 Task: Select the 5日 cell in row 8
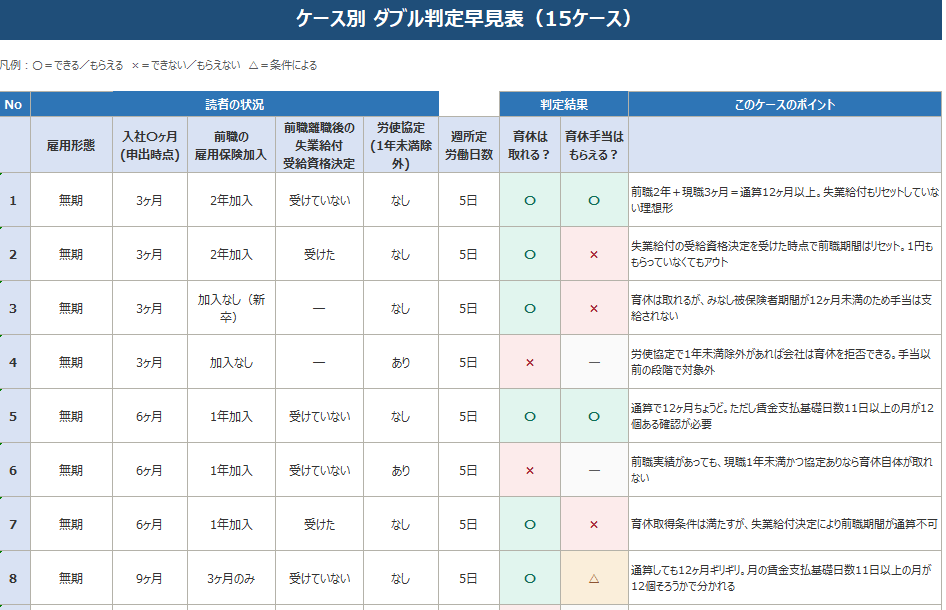coord(469,578)
